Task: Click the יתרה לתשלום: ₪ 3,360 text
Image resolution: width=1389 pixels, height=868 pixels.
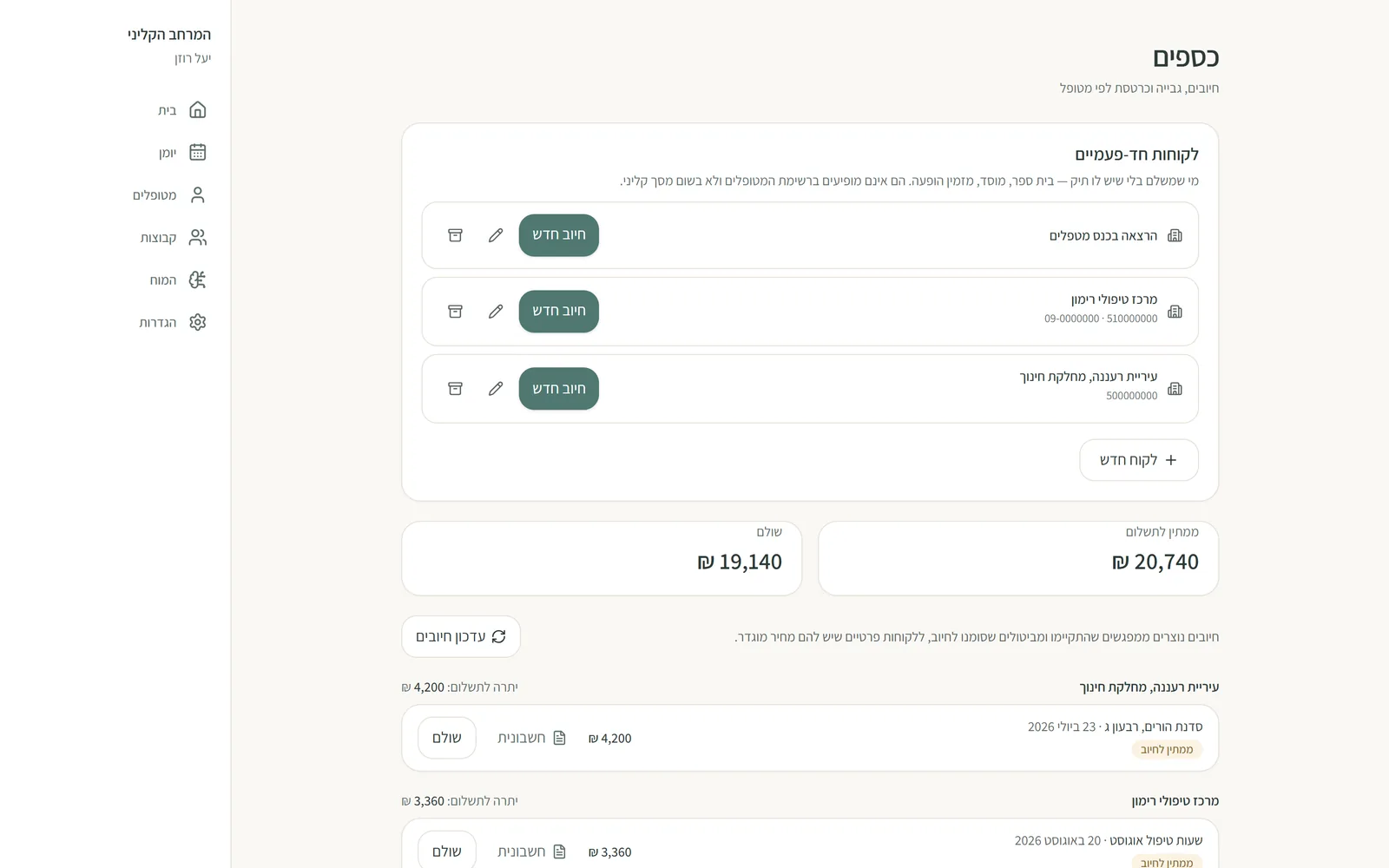Action: (459, 801)
